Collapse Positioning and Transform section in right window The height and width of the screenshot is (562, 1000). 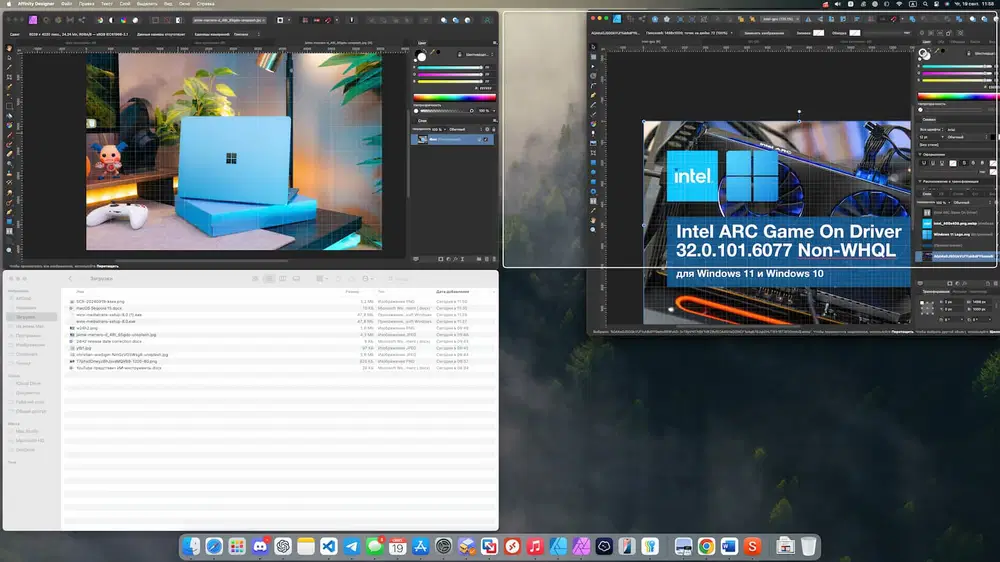point(920,181)
